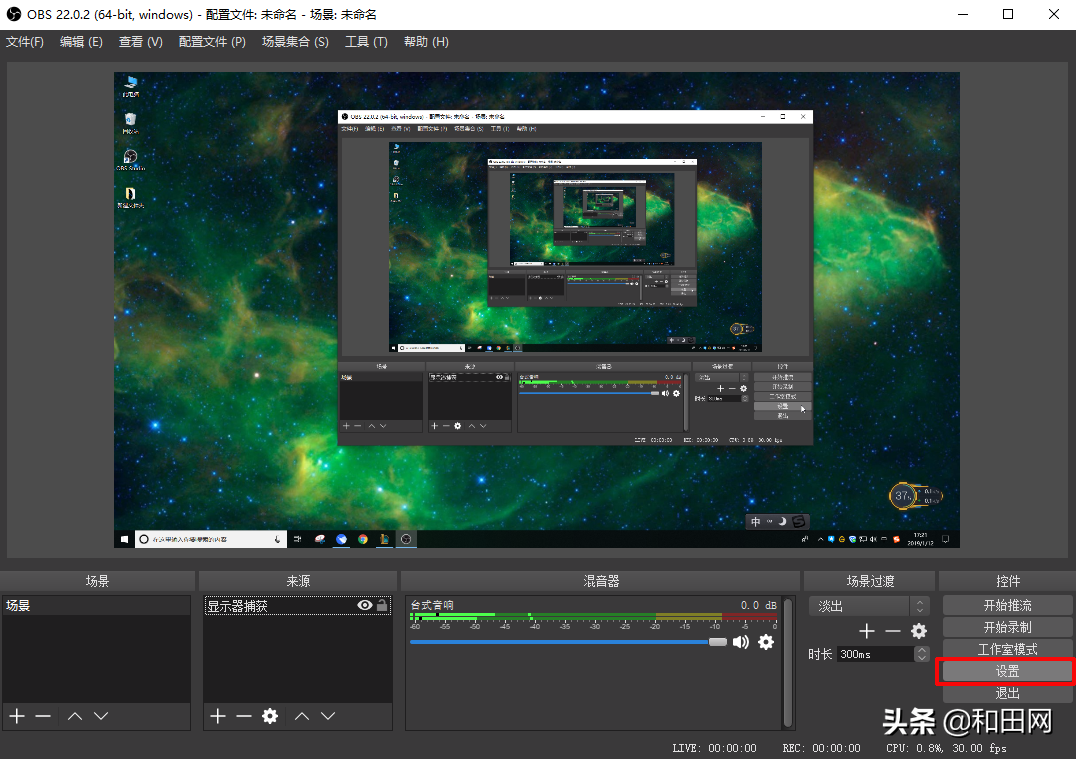Image resolution: width=1076 pixels, height=759 pixels.
Task: Click the 开始录制 button
Action: [x=1007, y=628]
